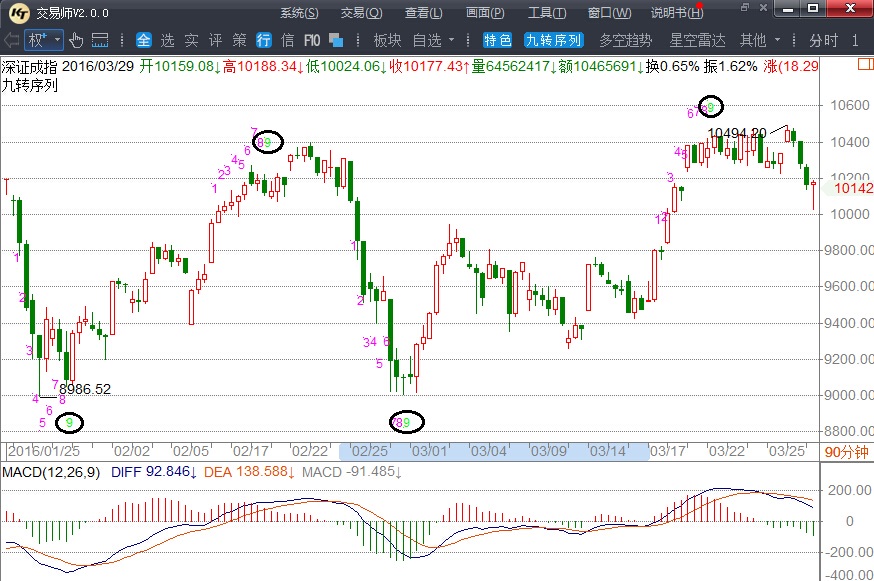This screenshot has width=874, height=581.
Task: Click the ruler measurement tool icon
Action: tap(100, 40)
